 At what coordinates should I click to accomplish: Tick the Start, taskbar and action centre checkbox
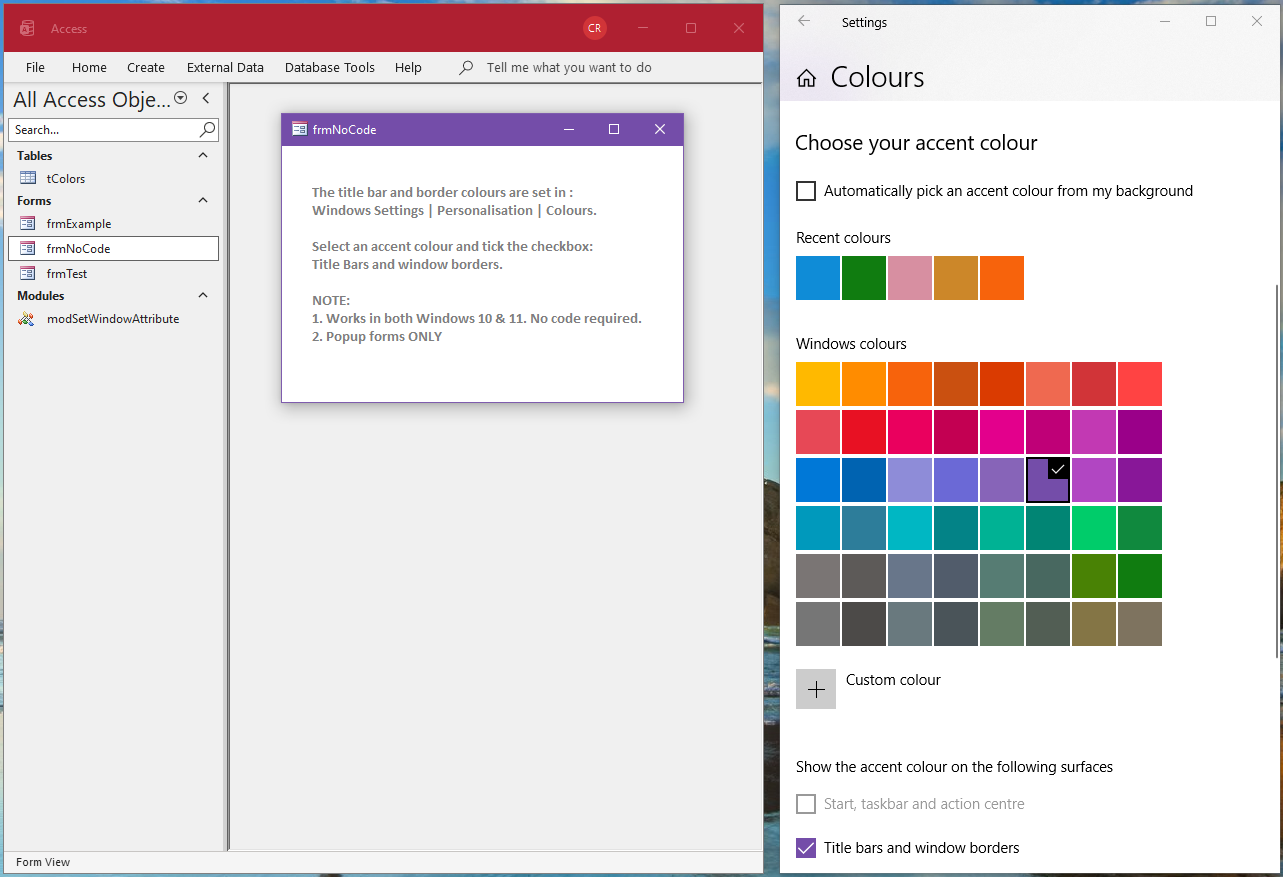pos(806,804)
